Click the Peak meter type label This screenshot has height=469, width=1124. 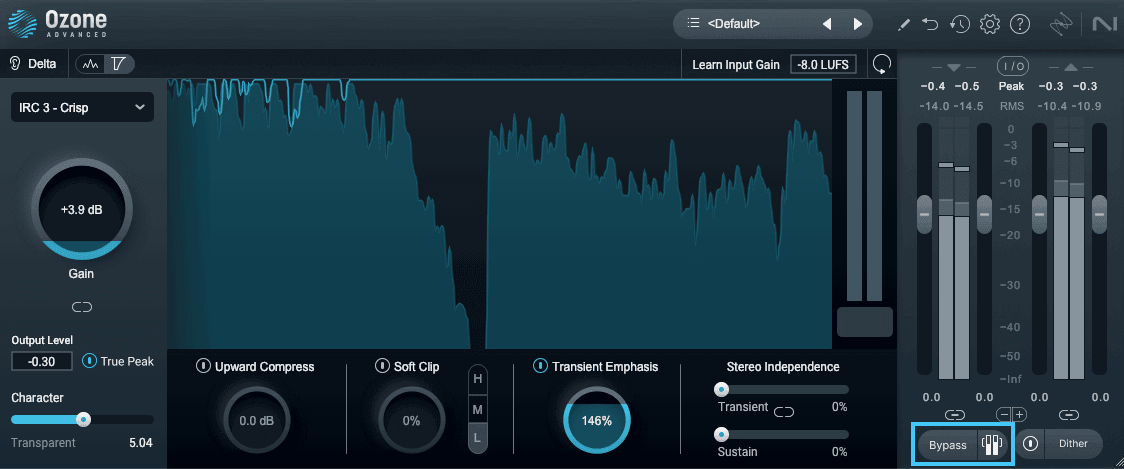click(x=1011, y=86)
